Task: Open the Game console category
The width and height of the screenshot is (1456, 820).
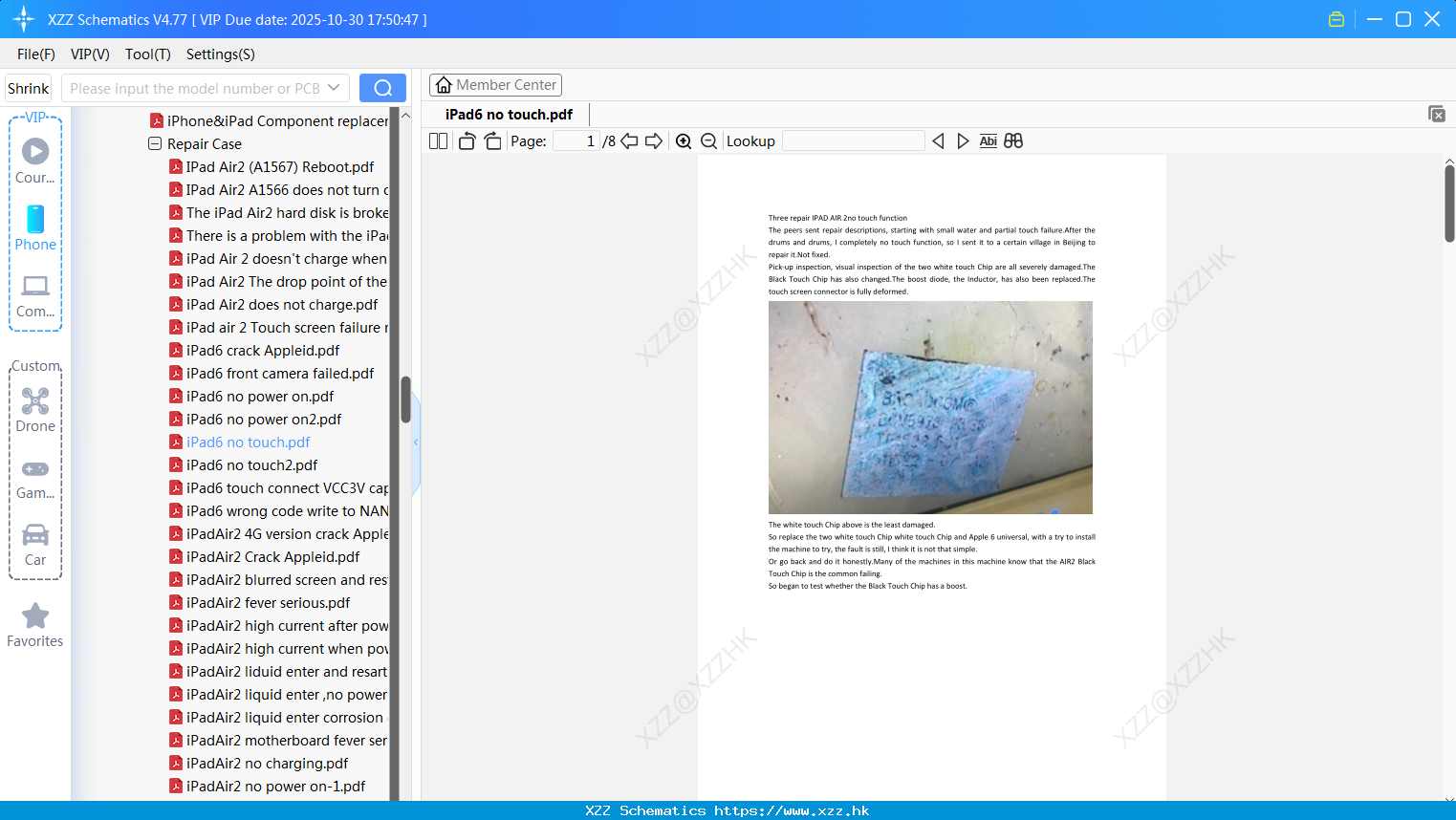Action: pos(35,478)
